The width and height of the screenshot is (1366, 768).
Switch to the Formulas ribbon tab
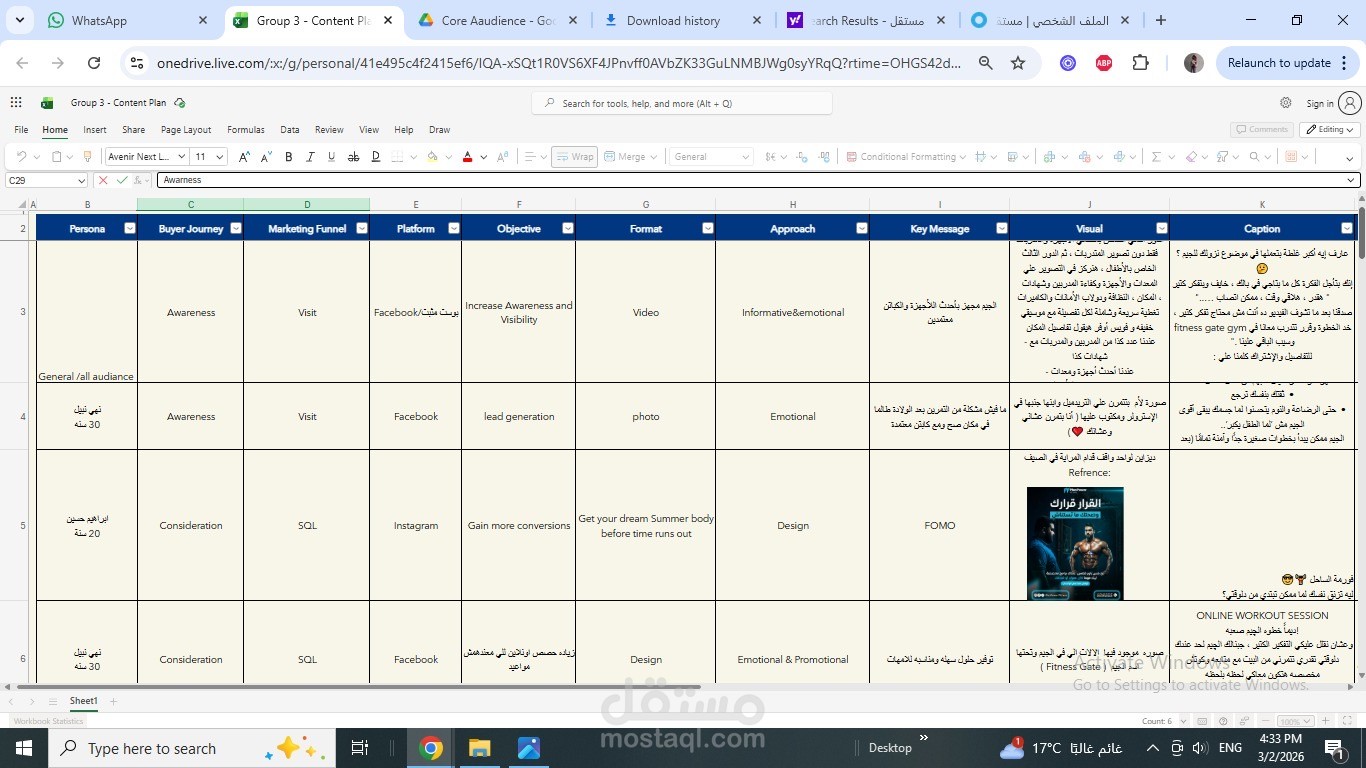246,130
